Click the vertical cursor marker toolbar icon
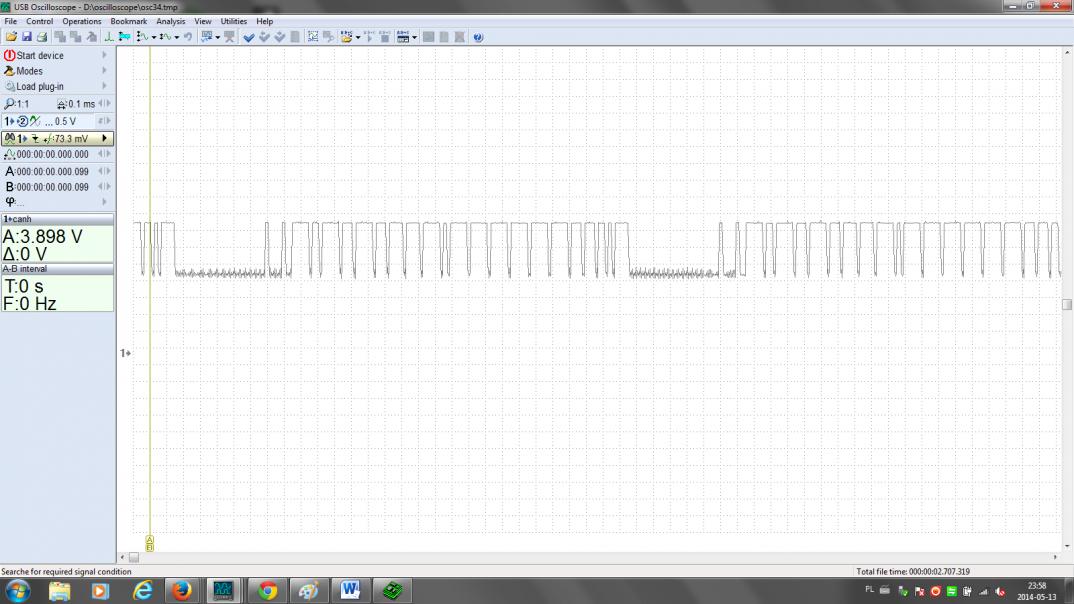The image size is (1074, 604). tap(109, 37)
